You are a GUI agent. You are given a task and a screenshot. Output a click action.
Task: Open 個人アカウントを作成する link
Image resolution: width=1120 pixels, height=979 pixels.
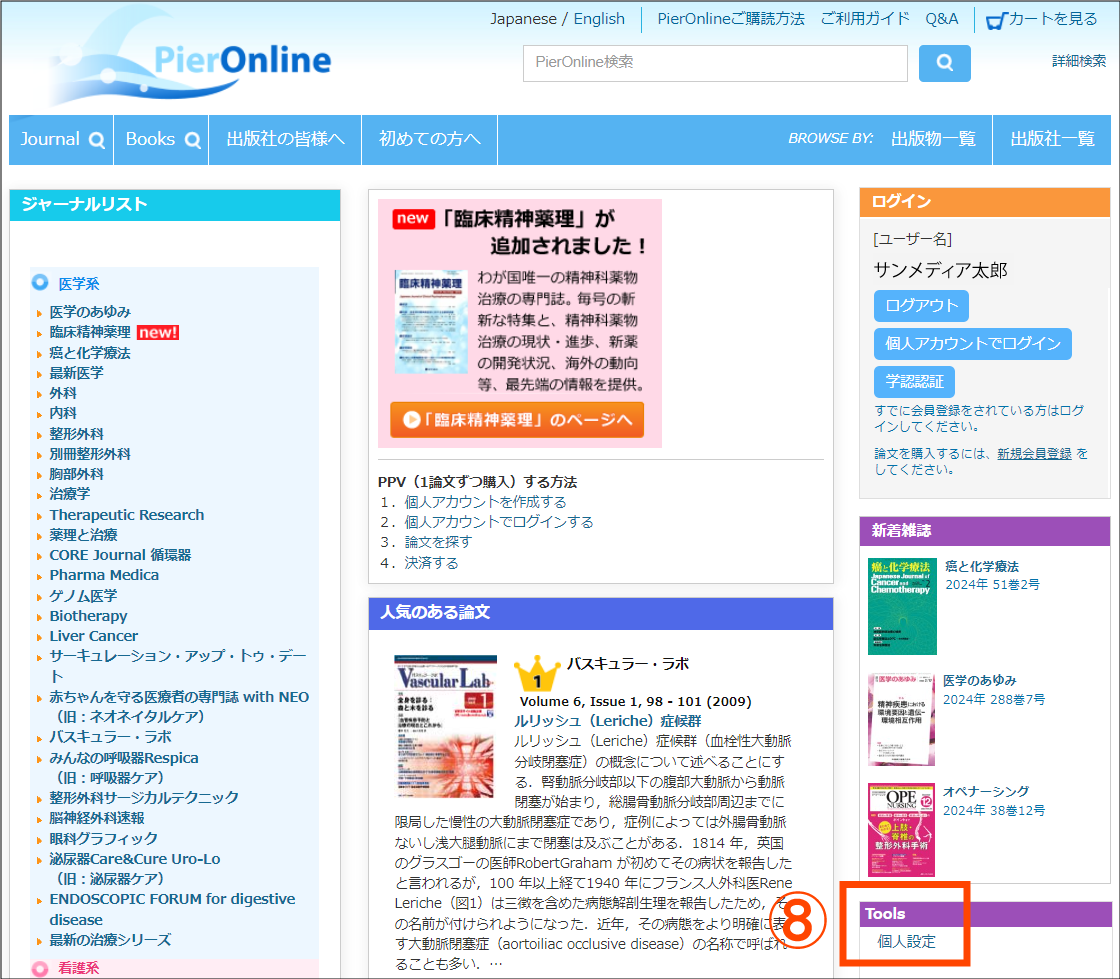tap(485, 502)
